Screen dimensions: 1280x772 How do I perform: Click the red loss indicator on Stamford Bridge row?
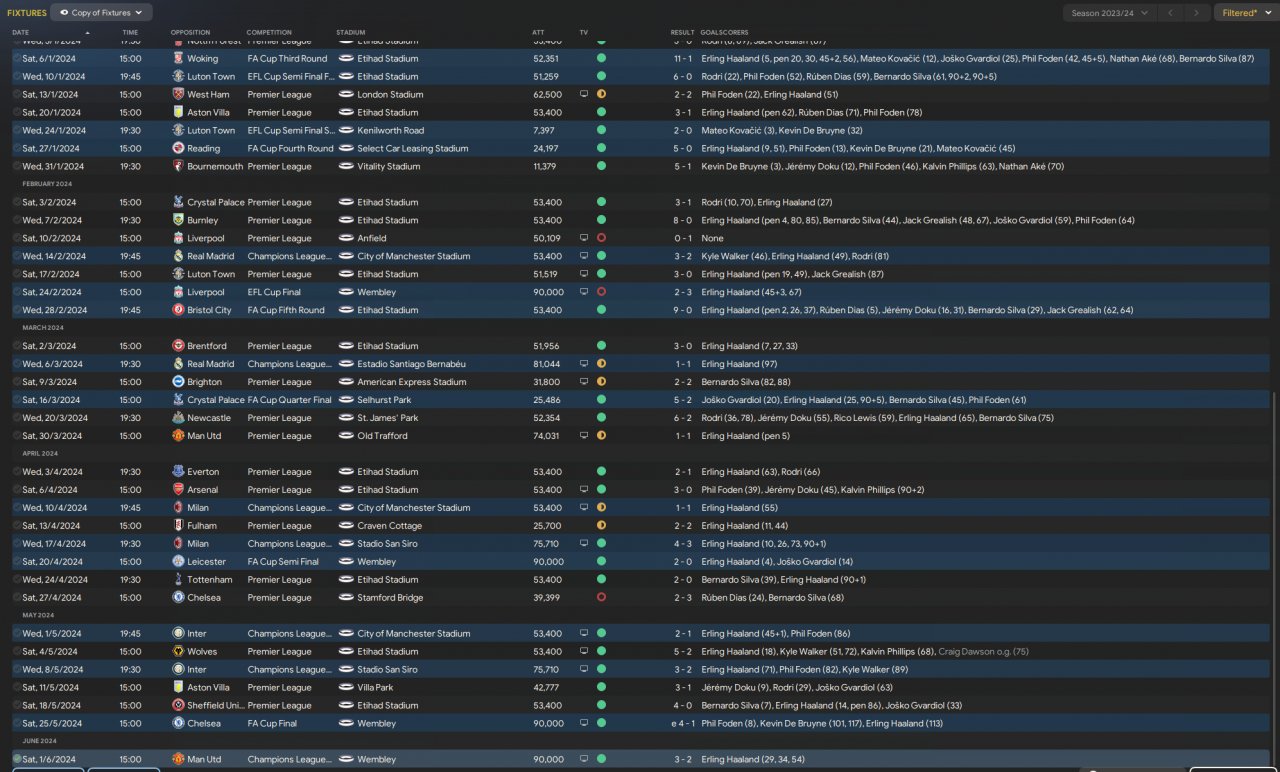601,599
